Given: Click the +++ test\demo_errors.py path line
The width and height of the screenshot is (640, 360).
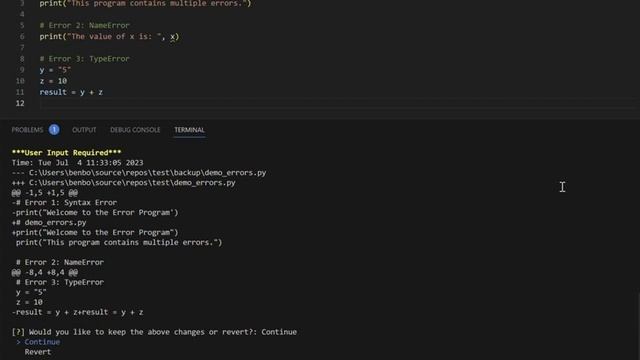Looking at the screenshot, I should tap(124, 182).
